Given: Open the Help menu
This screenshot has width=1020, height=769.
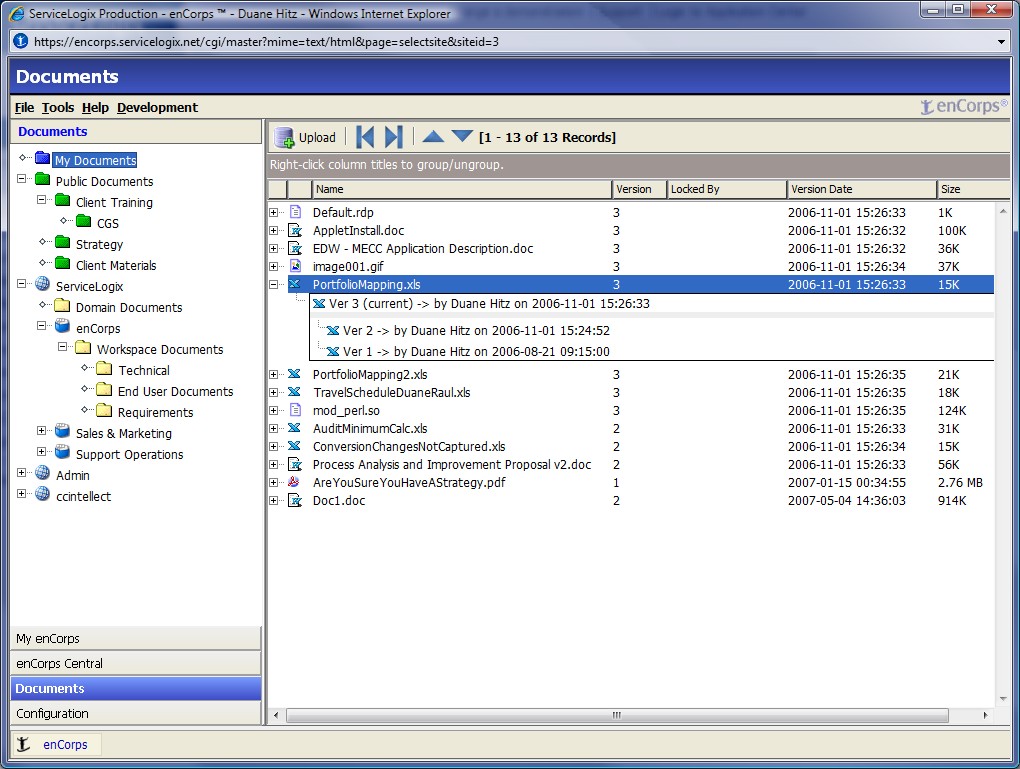Looking at the screenshot, I should pos(95,107).
